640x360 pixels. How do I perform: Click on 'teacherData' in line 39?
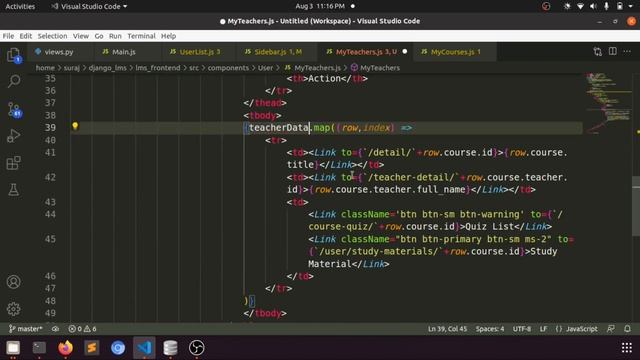click(x=279, y=128)
